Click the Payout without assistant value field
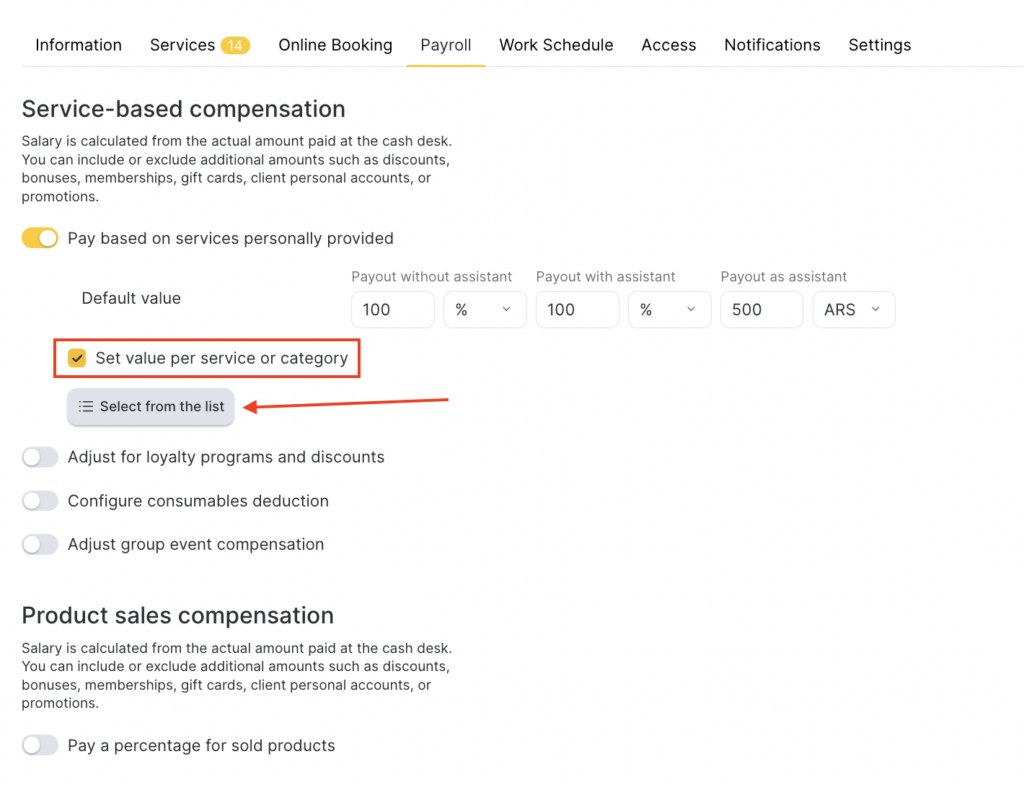 click(392, 310)
